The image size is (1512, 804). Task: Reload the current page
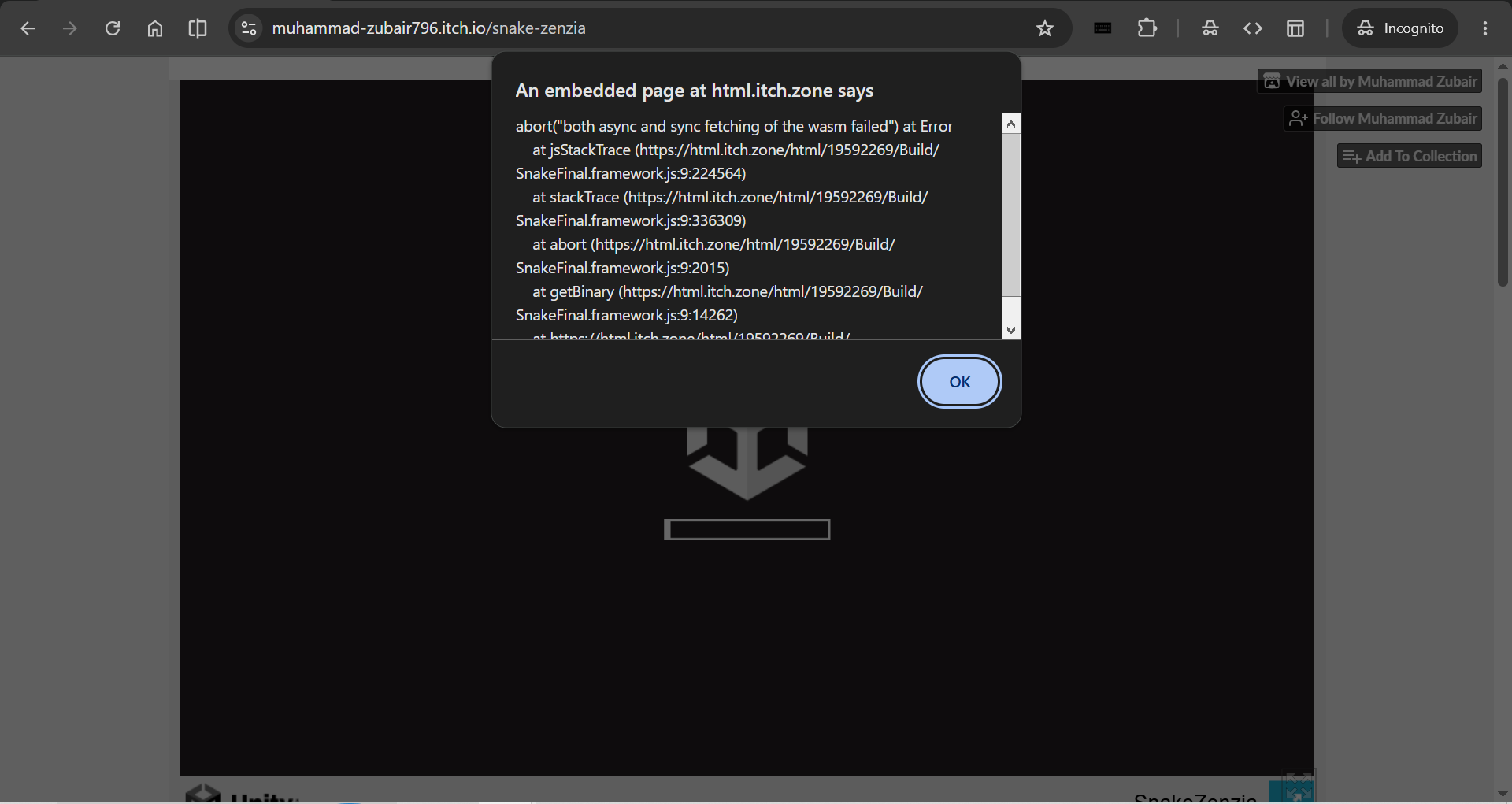pos(113,28)
